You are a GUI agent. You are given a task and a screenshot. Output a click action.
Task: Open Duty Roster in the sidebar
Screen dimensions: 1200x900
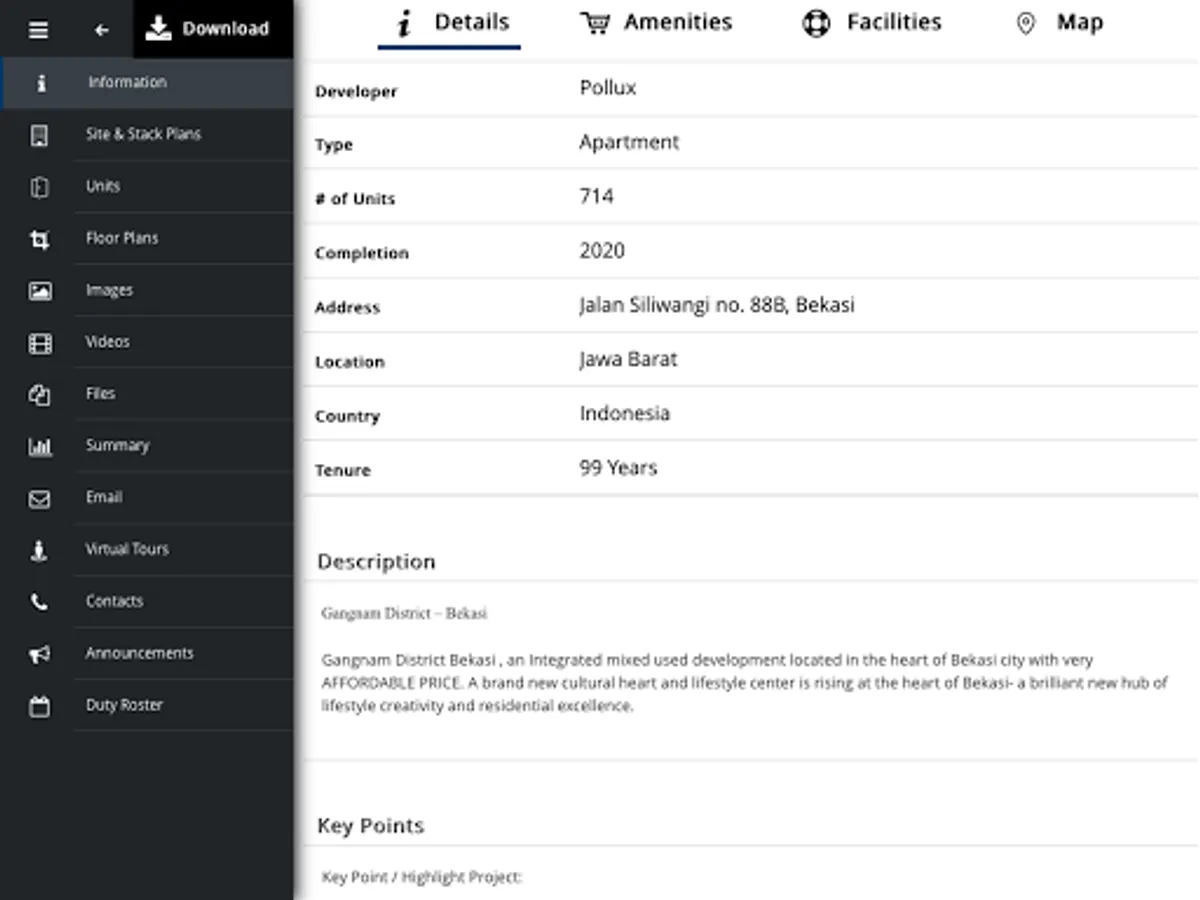[124, 705]
